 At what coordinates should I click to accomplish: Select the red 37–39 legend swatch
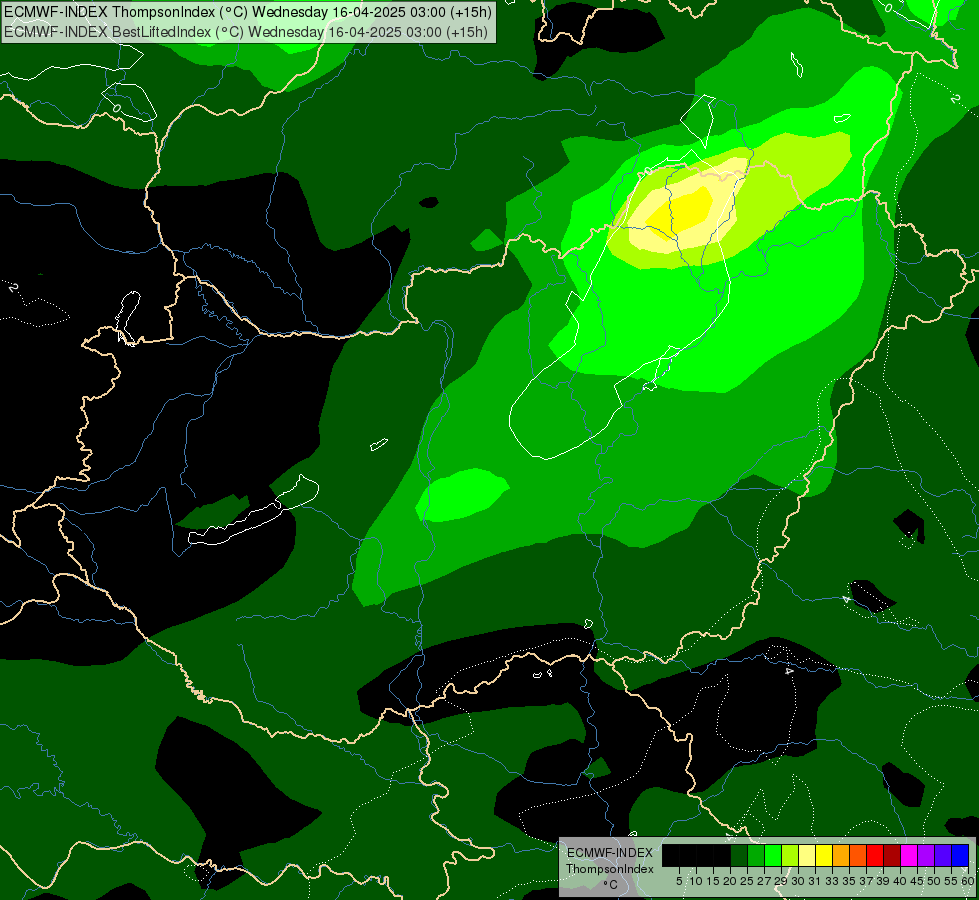pos(875,855)
